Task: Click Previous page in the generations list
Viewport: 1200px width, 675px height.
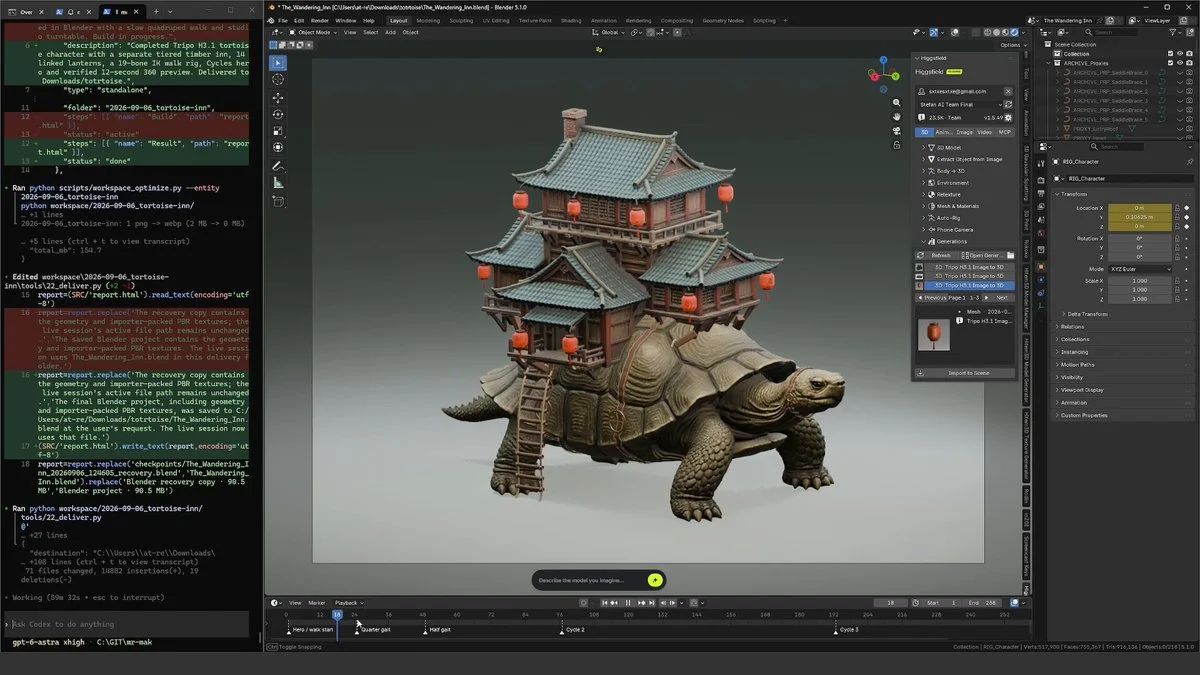Action: 934,297
